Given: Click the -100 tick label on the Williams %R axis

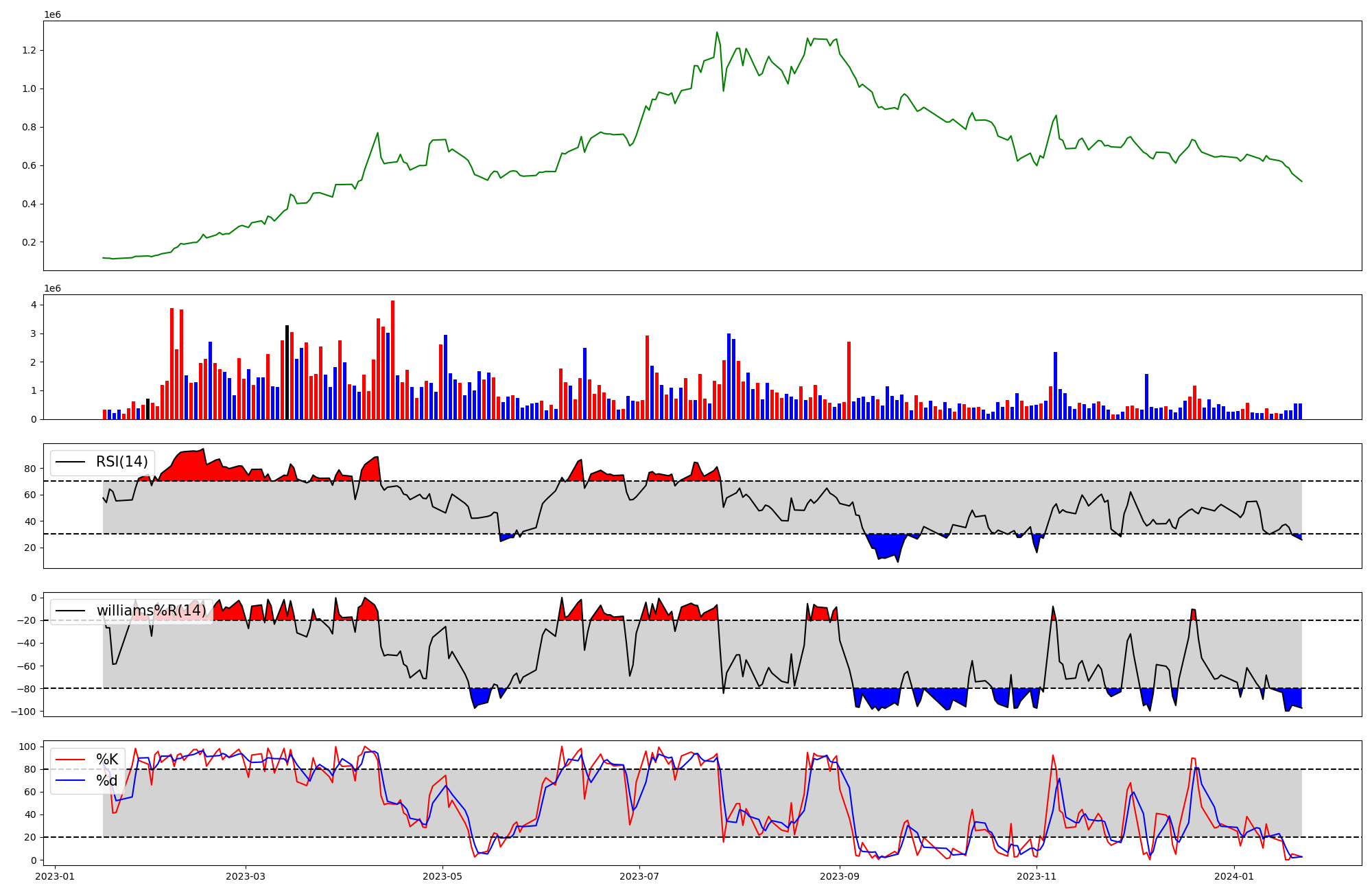Looking at the screenshot, I should tap(24, 711).
